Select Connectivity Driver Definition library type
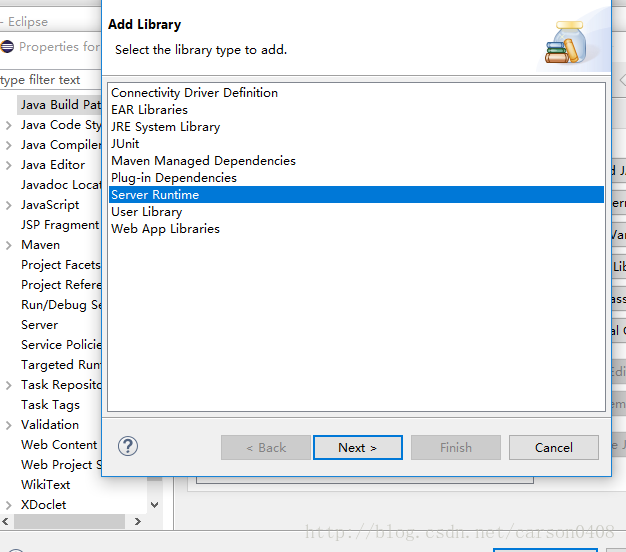Screen dimensions: 626x552 tap(356, 93)
